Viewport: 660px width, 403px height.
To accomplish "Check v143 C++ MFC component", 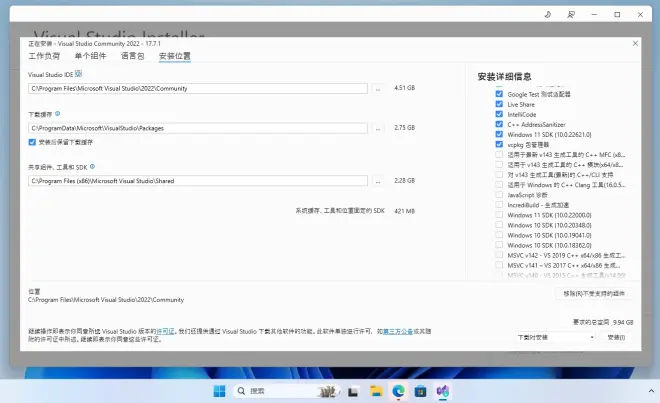I will pos(499,155).
